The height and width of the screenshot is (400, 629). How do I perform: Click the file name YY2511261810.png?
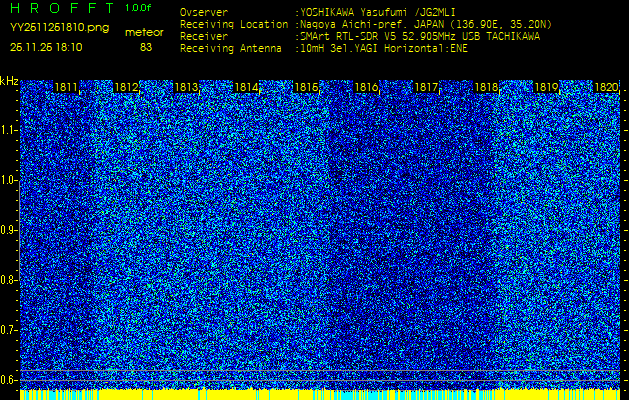point(59,28)
